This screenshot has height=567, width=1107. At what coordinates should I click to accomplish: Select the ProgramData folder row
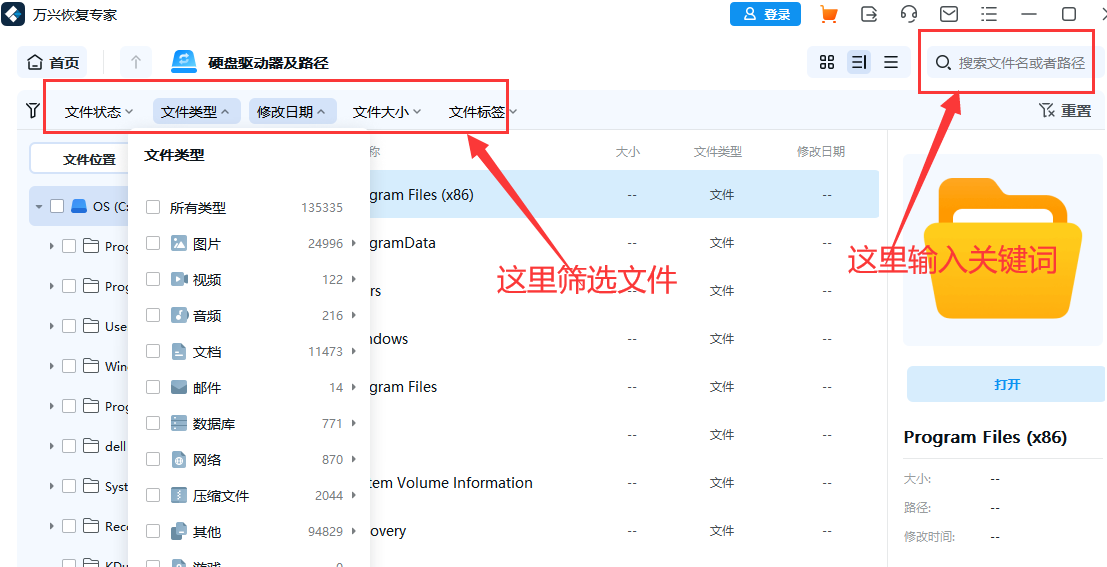(625, 243)
